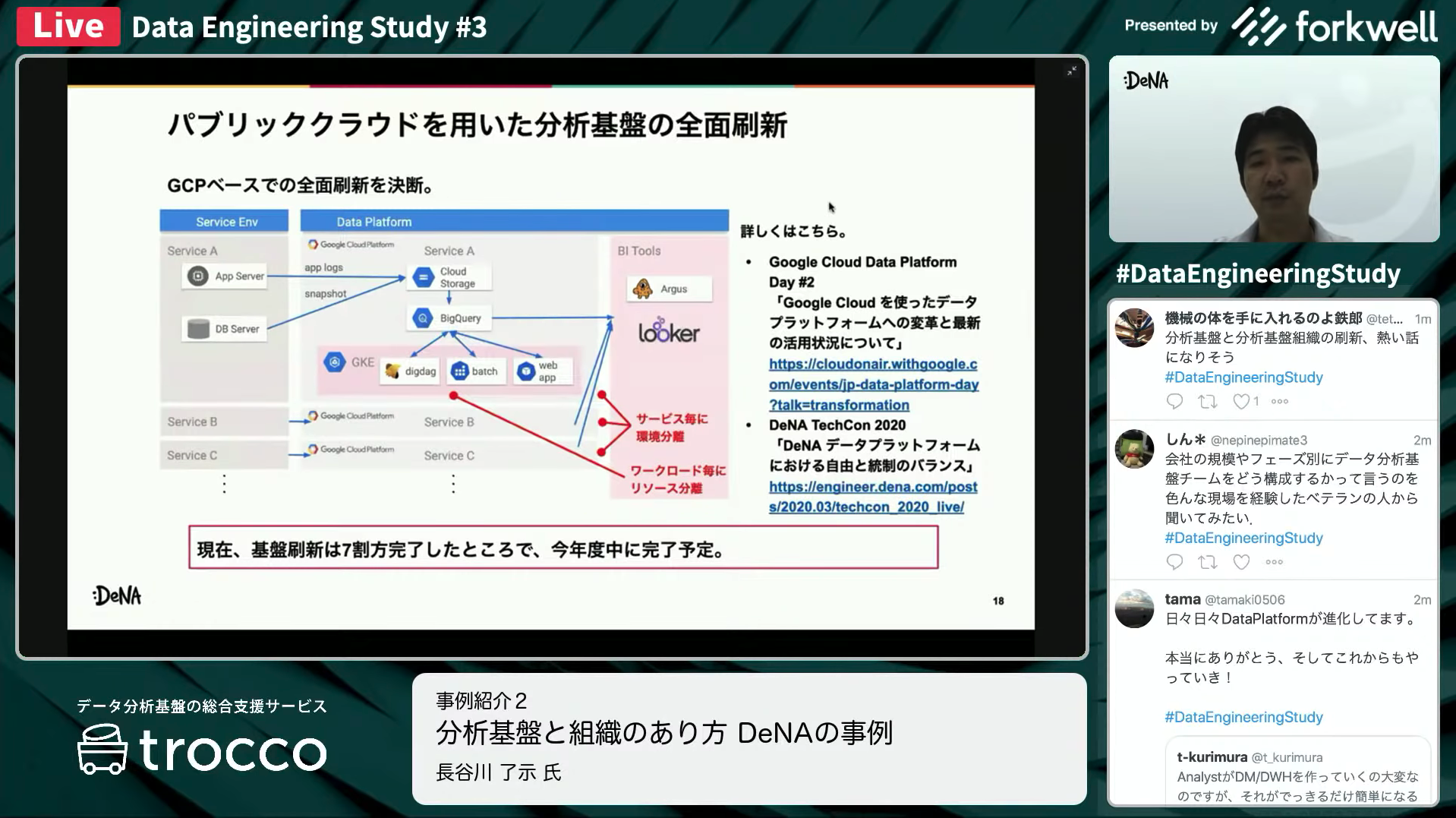This screenshot has width=1456, height=818.
Task: Click the red-boxed 基盤刷新は7割方完了 note
Action: pos(563,548)
